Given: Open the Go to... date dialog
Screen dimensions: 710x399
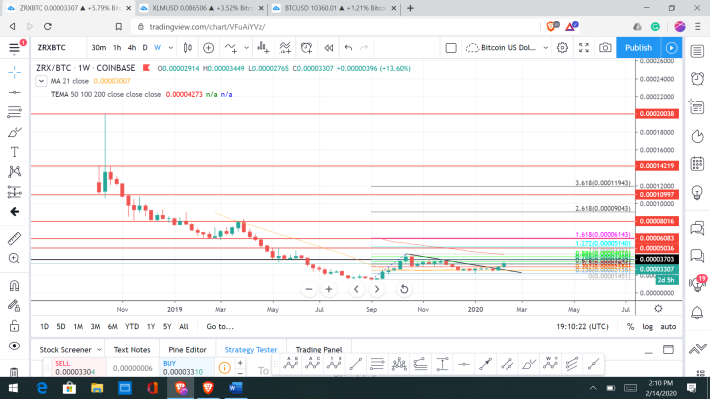Looking at the screenshot, I should coord(220,327).
